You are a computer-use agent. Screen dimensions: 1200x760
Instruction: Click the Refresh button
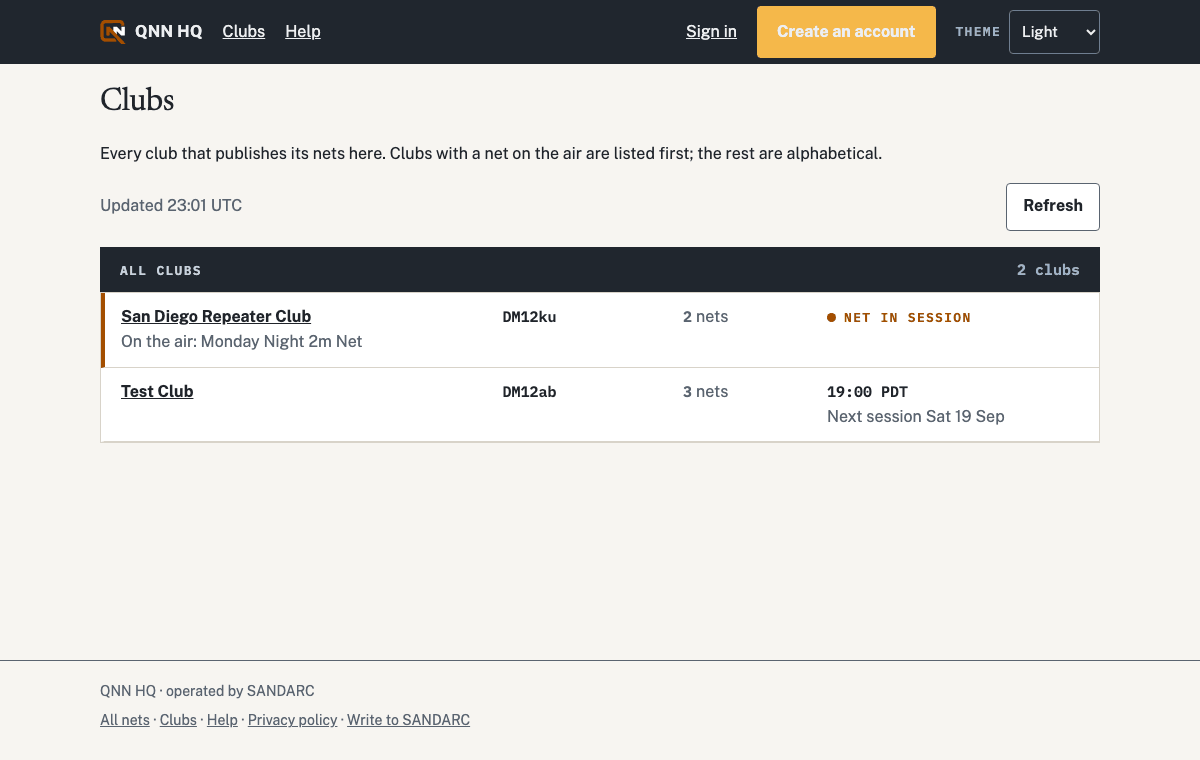(1053, 206)
